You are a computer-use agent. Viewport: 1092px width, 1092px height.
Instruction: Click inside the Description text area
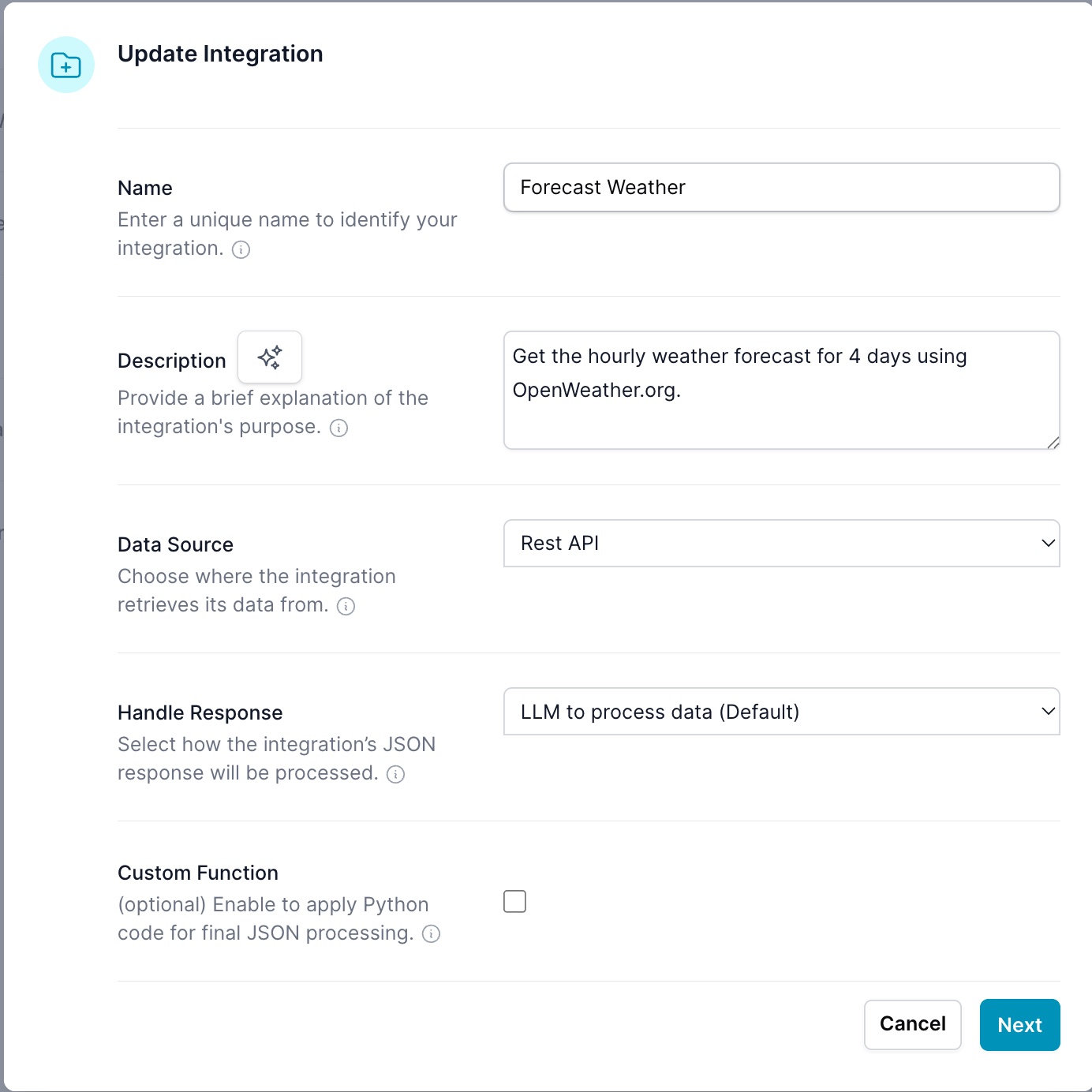click(781, 390)
